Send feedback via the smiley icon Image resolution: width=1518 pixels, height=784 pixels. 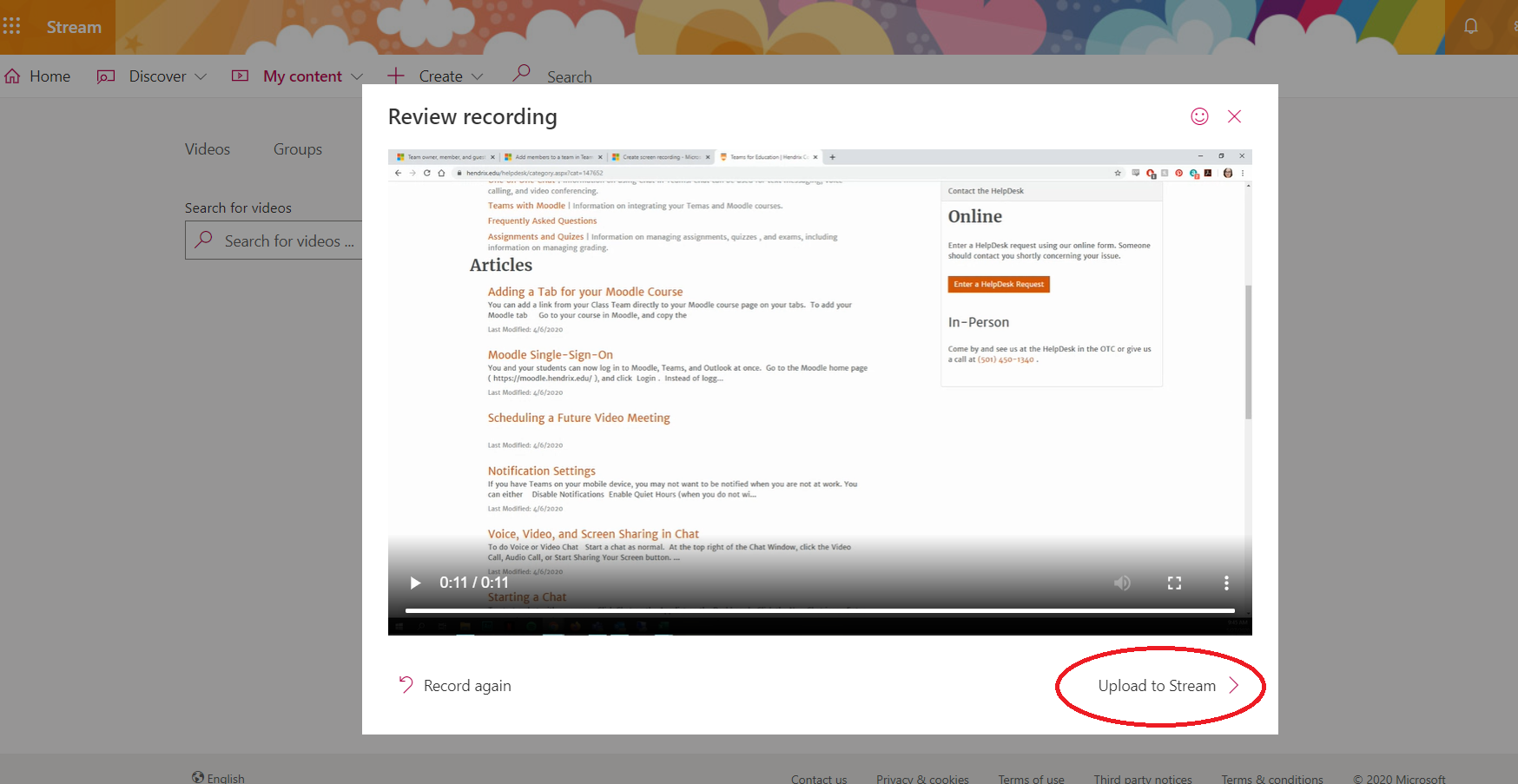[1199, 116]
